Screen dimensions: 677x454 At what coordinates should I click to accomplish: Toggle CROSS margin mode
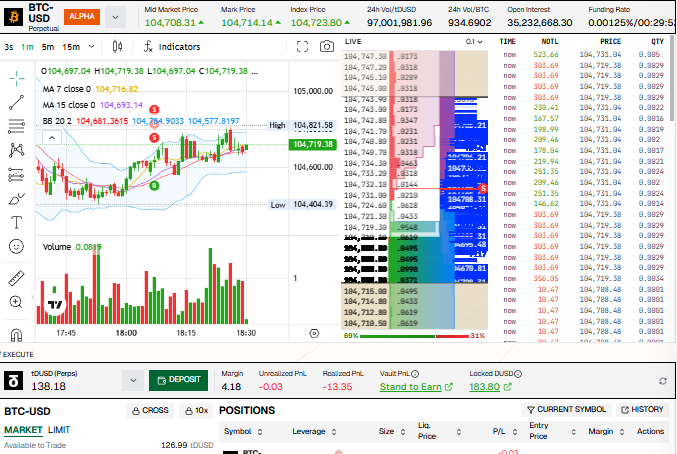click(x=150, y=410)
